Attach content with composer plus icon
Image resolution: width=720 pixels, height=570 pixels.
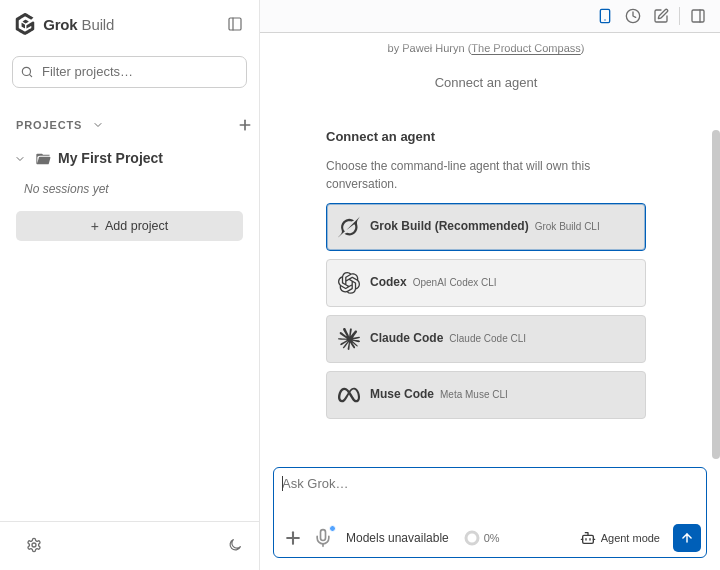coord(292,538)
